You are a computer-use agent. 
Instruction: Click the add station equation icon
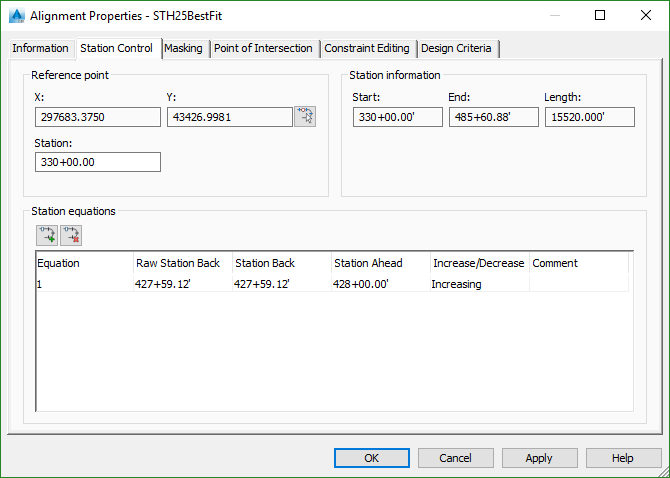coord(46,235)
